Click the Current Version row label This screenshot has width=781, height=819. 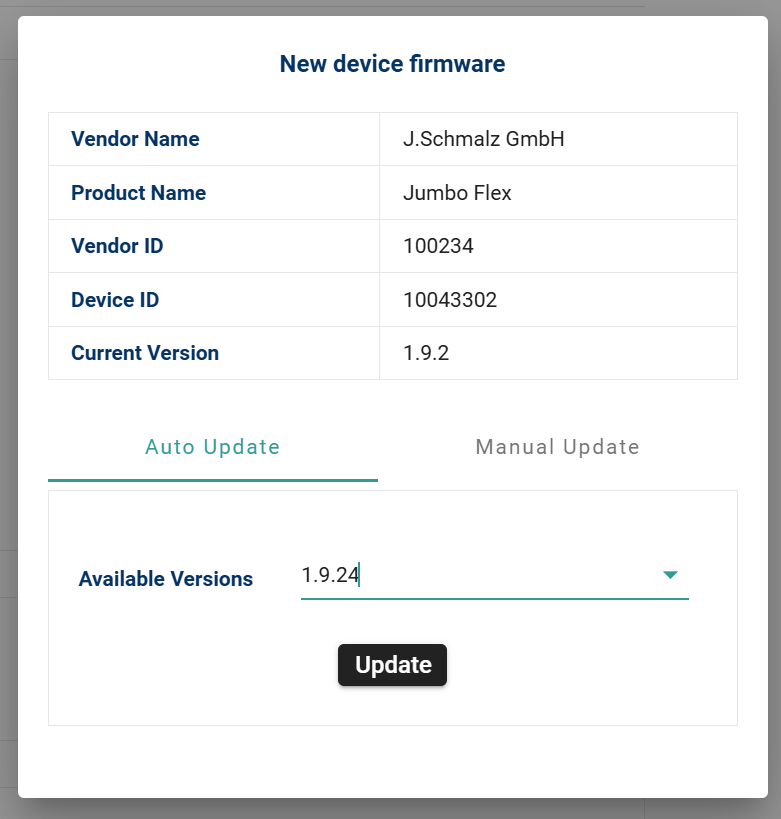[x=145, y=353]
